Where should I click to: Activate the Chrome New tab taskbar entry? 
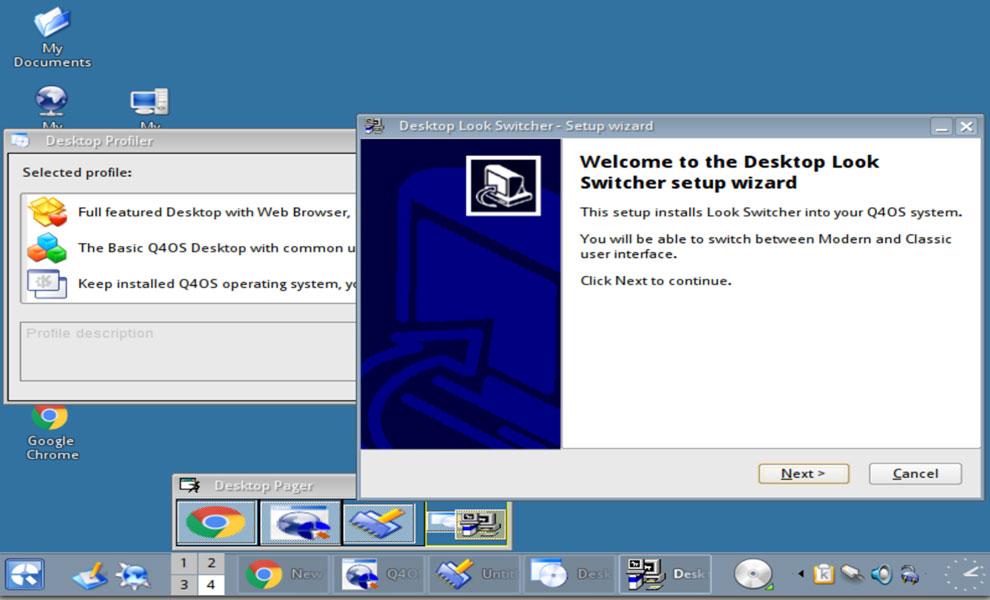(x=283, y=574)
